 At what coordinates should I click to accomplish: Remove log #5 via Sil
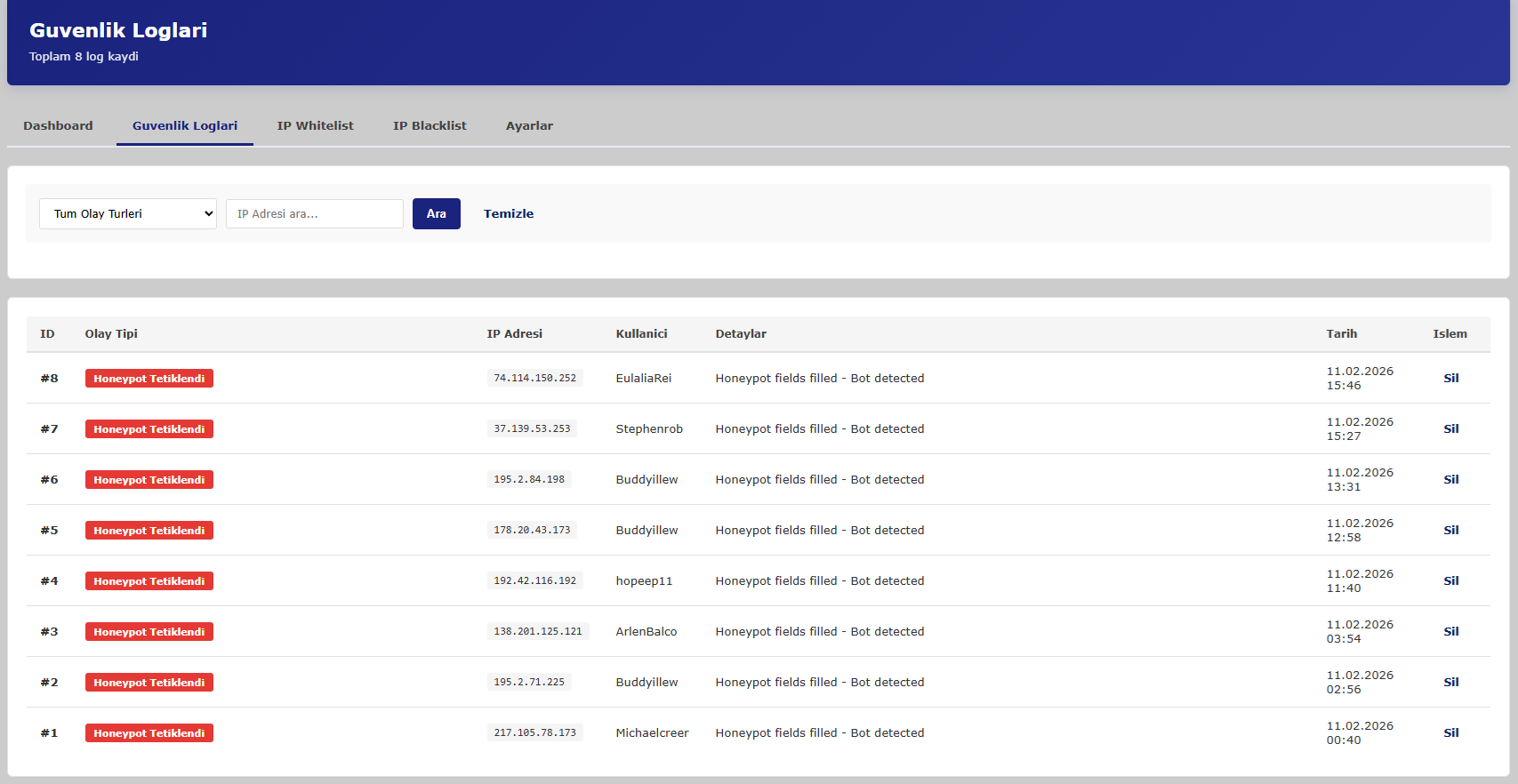[1450, 530]
